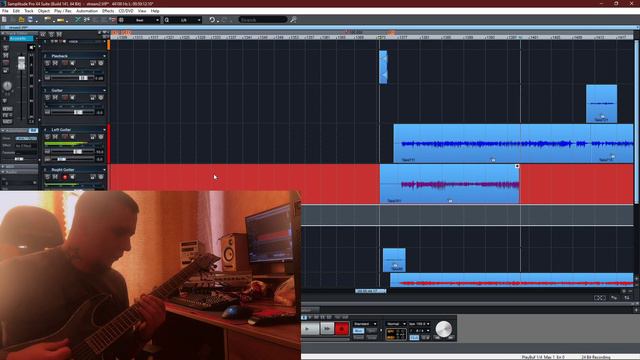This screenshot has width=640, height=360.
Task: Click the Open folder toolbar icon
Action: coord(21,20)
